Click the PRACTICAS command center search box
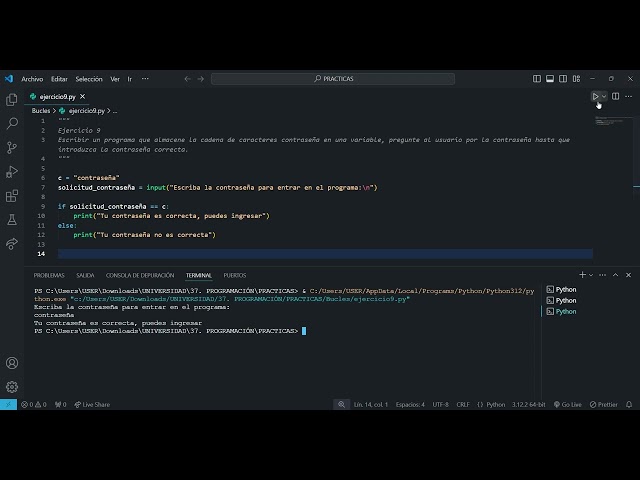The width and height of the screenshot is (640, 480). pyautogui.click(x=333, y=79)
